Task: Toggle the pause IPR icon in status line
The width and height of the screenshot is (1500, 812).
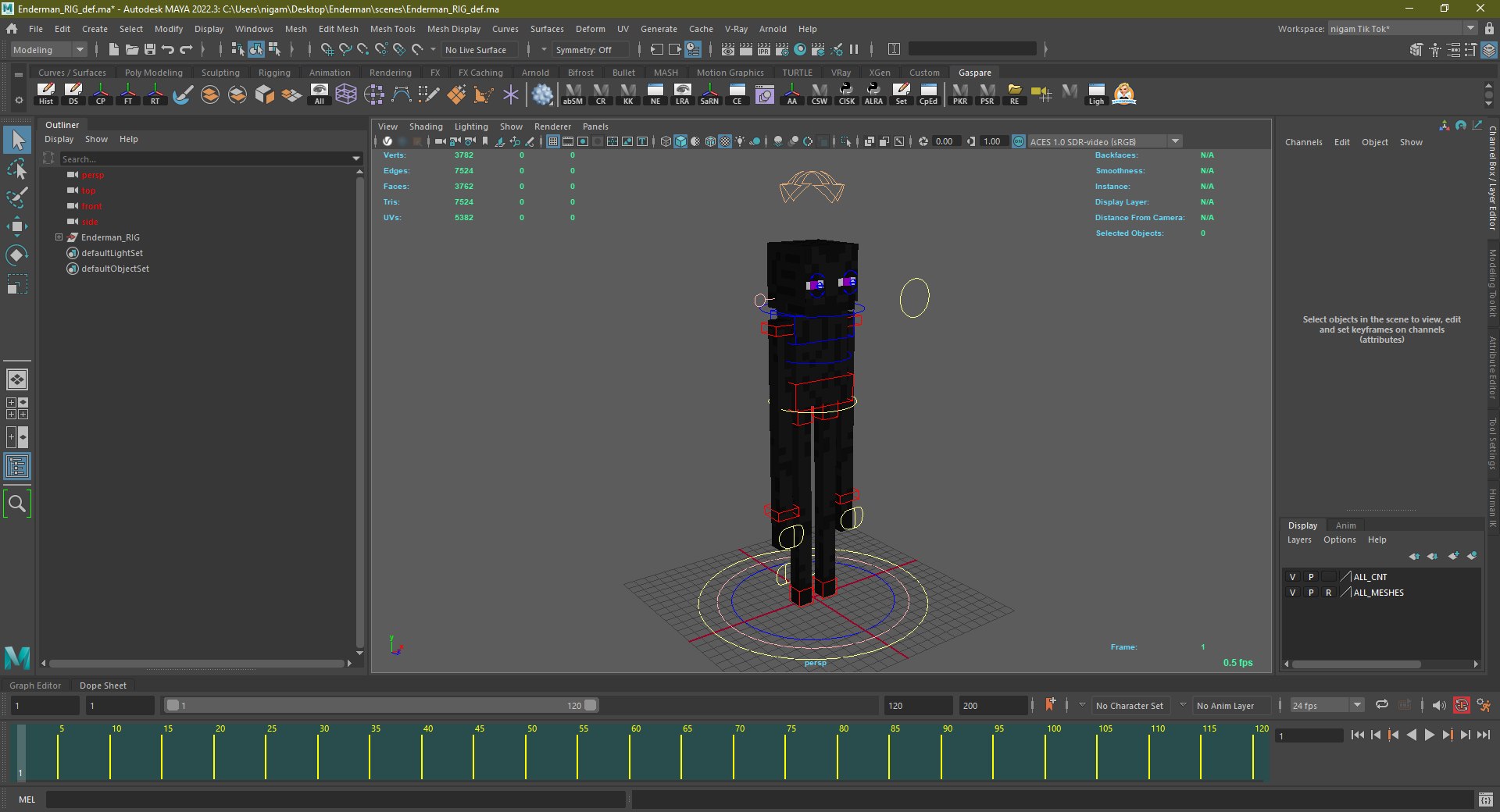Action: pyautogui.click(x=854, y=49)
